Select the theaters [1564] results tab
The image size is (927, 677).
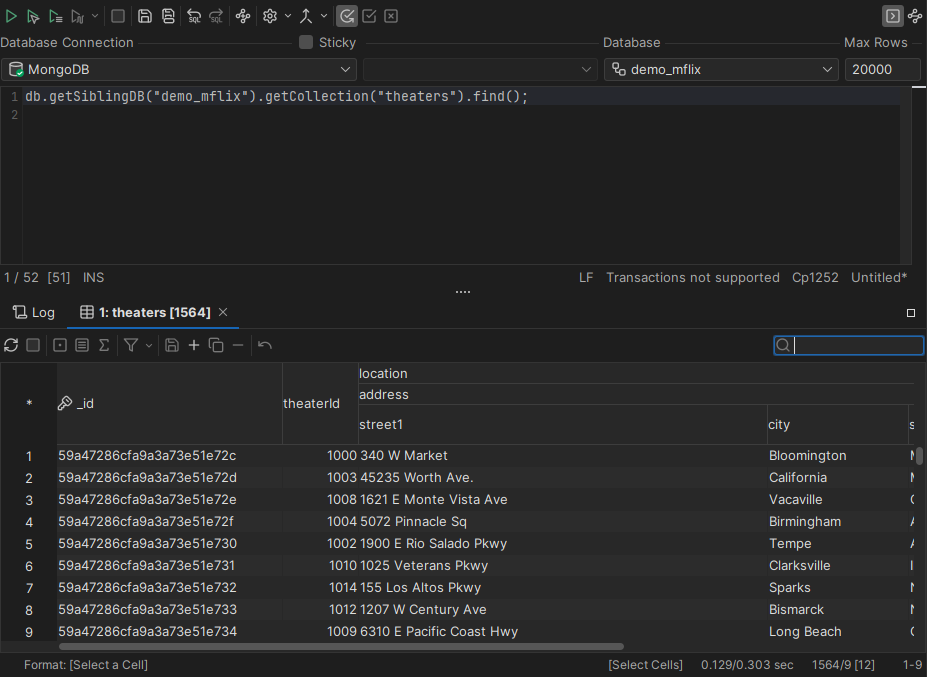(x=152, y=312)
